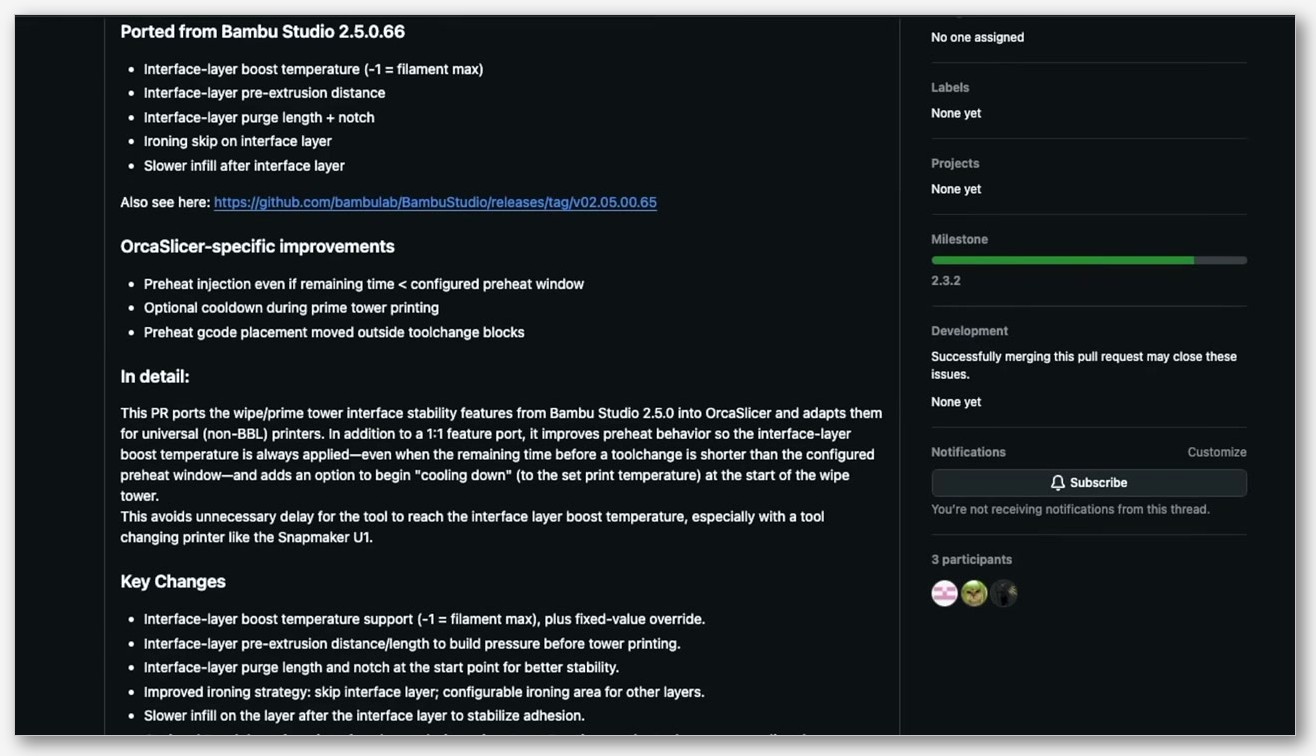Click the 'In detail:' heading
Screen dimensions: 1316x756
pyautogui.click(x=155, y=377)
